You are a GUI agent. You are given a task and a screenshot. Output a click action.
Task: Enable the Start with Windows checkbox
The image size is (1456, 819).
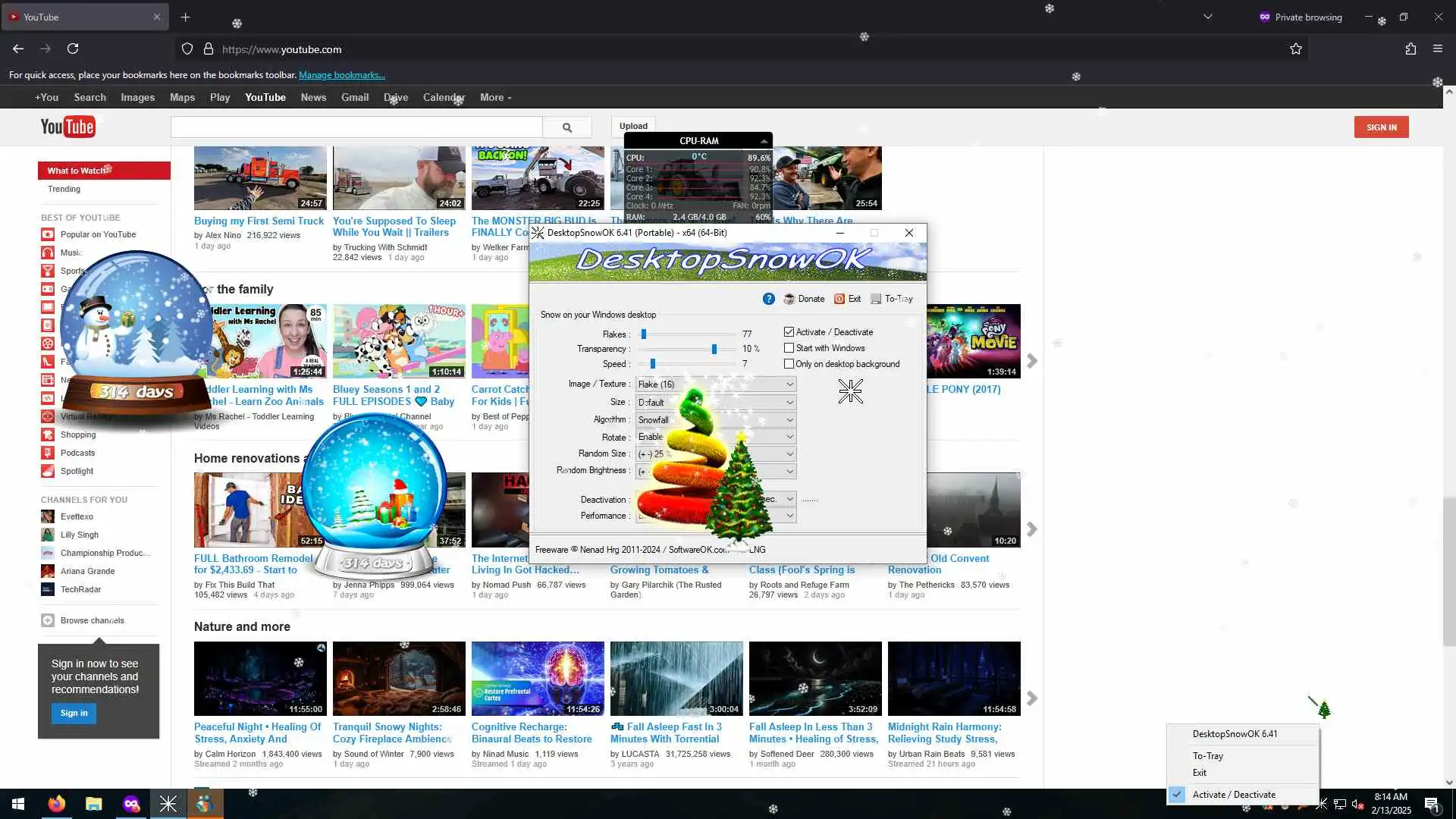pos(789,348)
